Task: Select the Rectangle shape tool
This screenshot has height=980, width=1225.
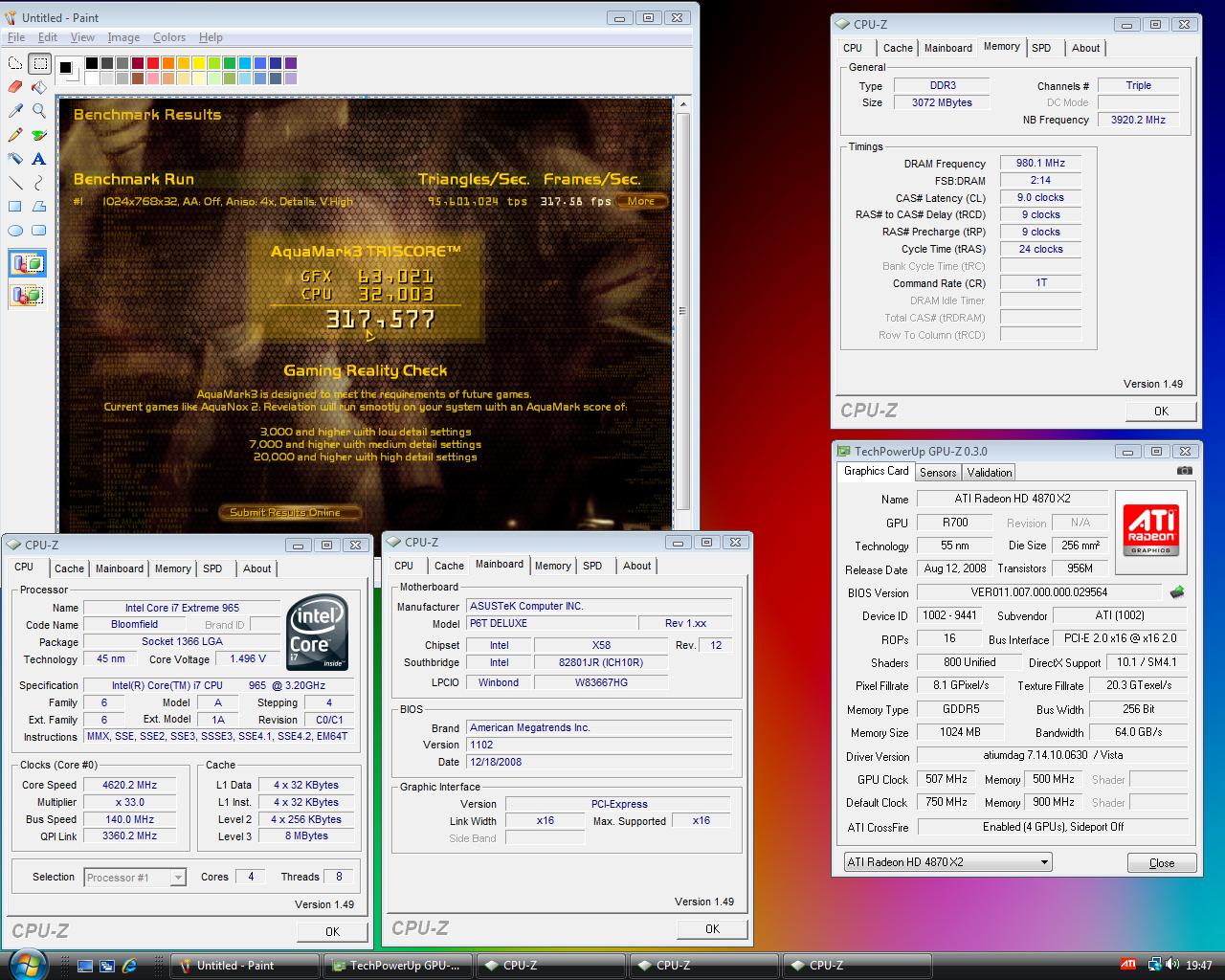Action: [x=15, y=206]
